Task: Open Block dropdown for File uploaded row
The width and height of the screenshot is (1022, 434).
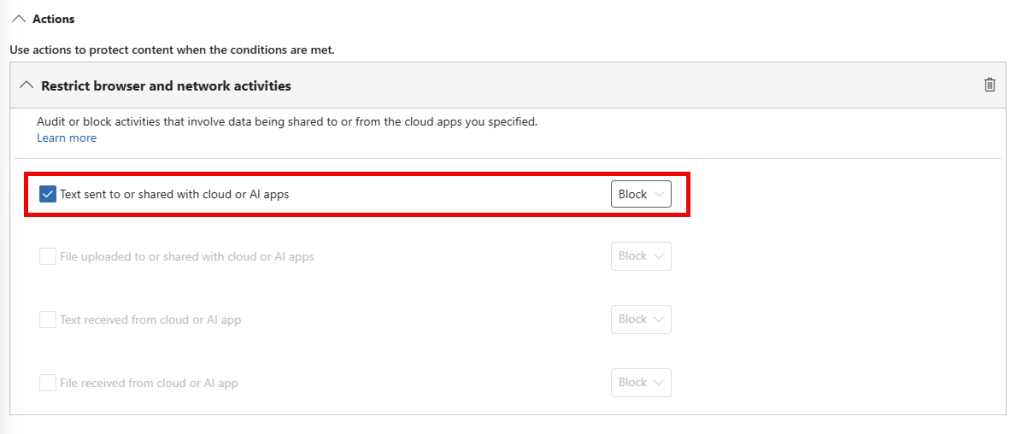Action: 641,257
